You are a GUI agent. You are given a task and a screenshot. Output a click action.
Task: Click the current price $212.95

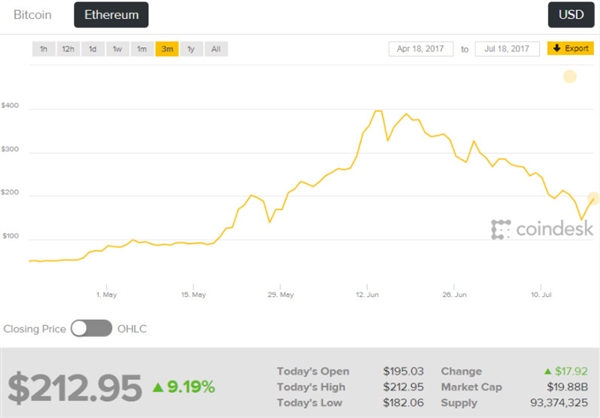pos(75,388)
